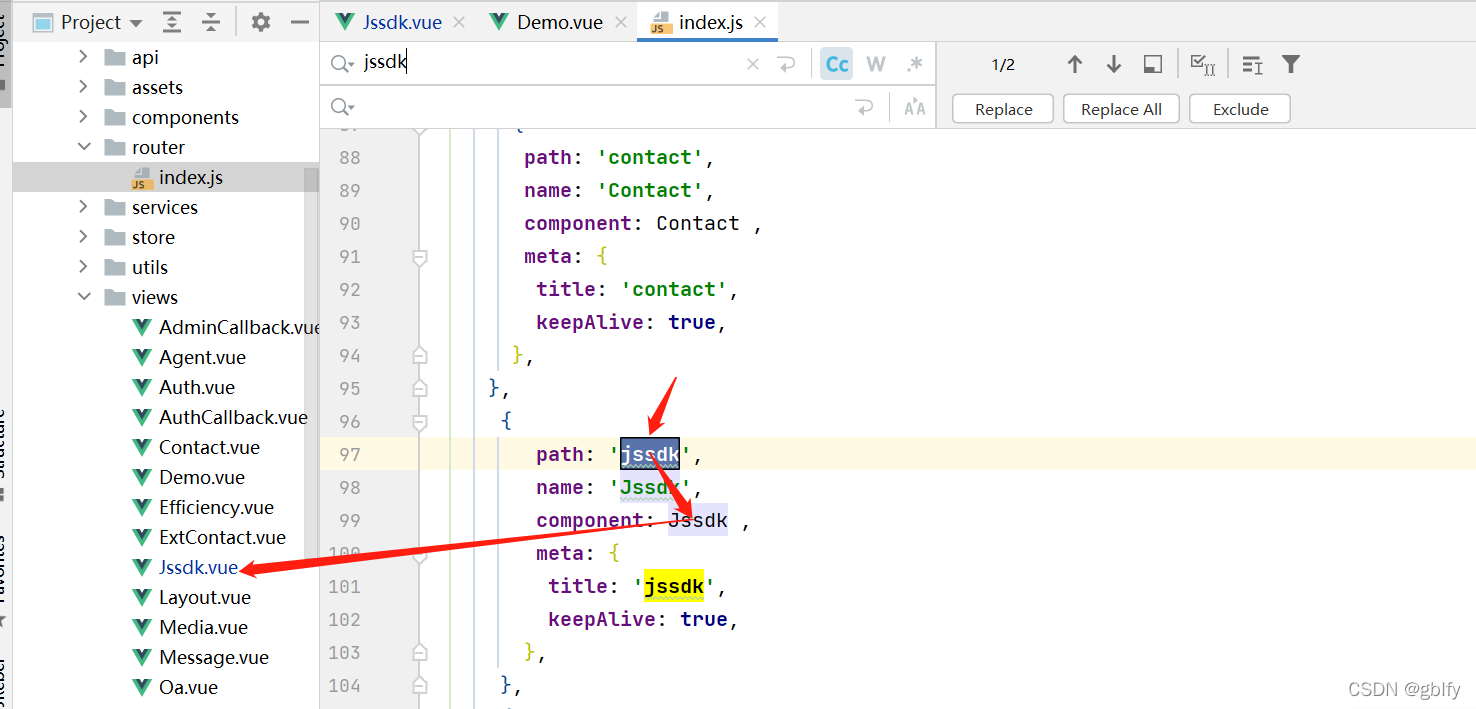Image resolution: width=1476 pixels, height=709 pixels.
Task: Toggle Match Case (Cc) option
Action: coord(837,64)
